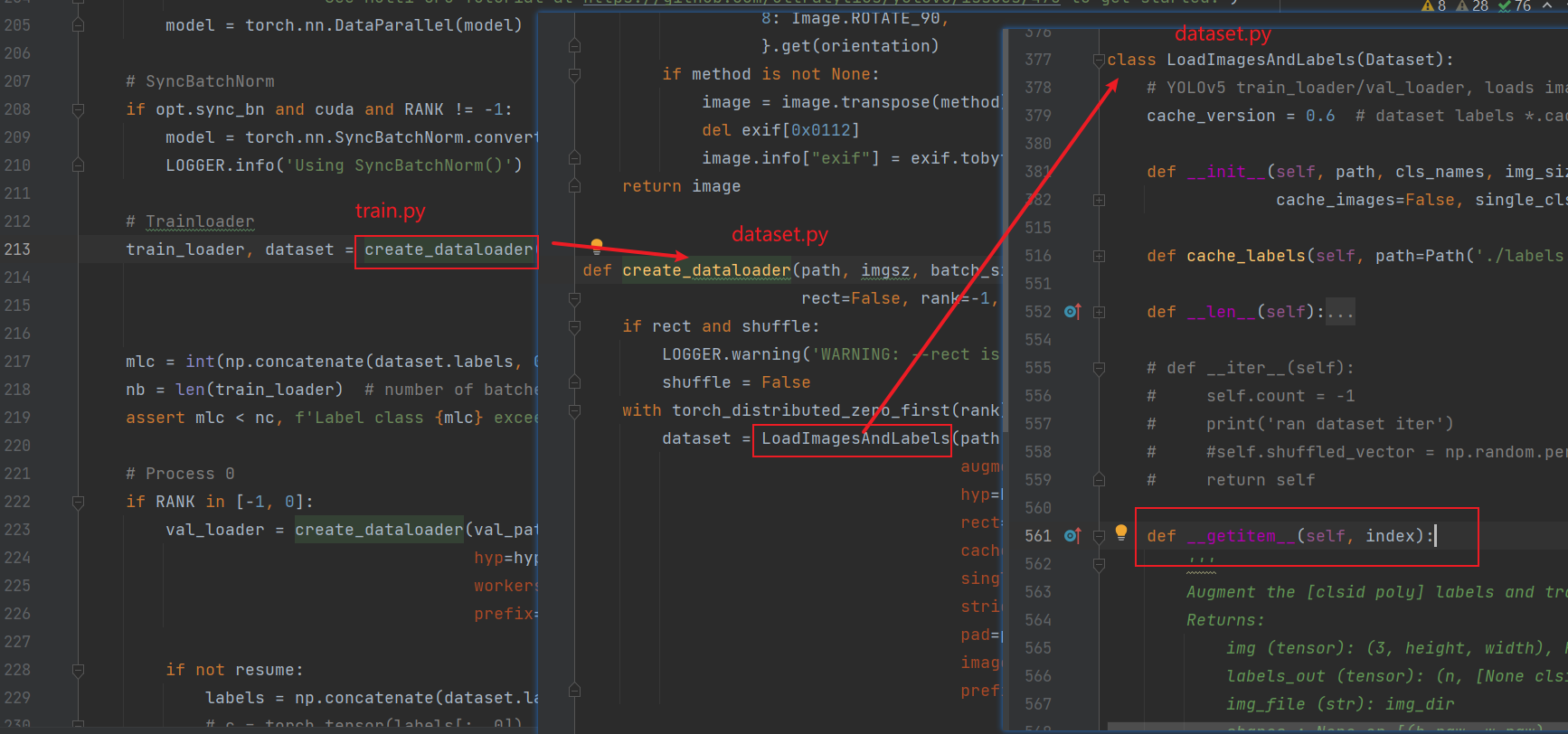This screenshot has height=734, width=1568.
Task: Click line number 377 in the gutter
Action: (1038, 60)
